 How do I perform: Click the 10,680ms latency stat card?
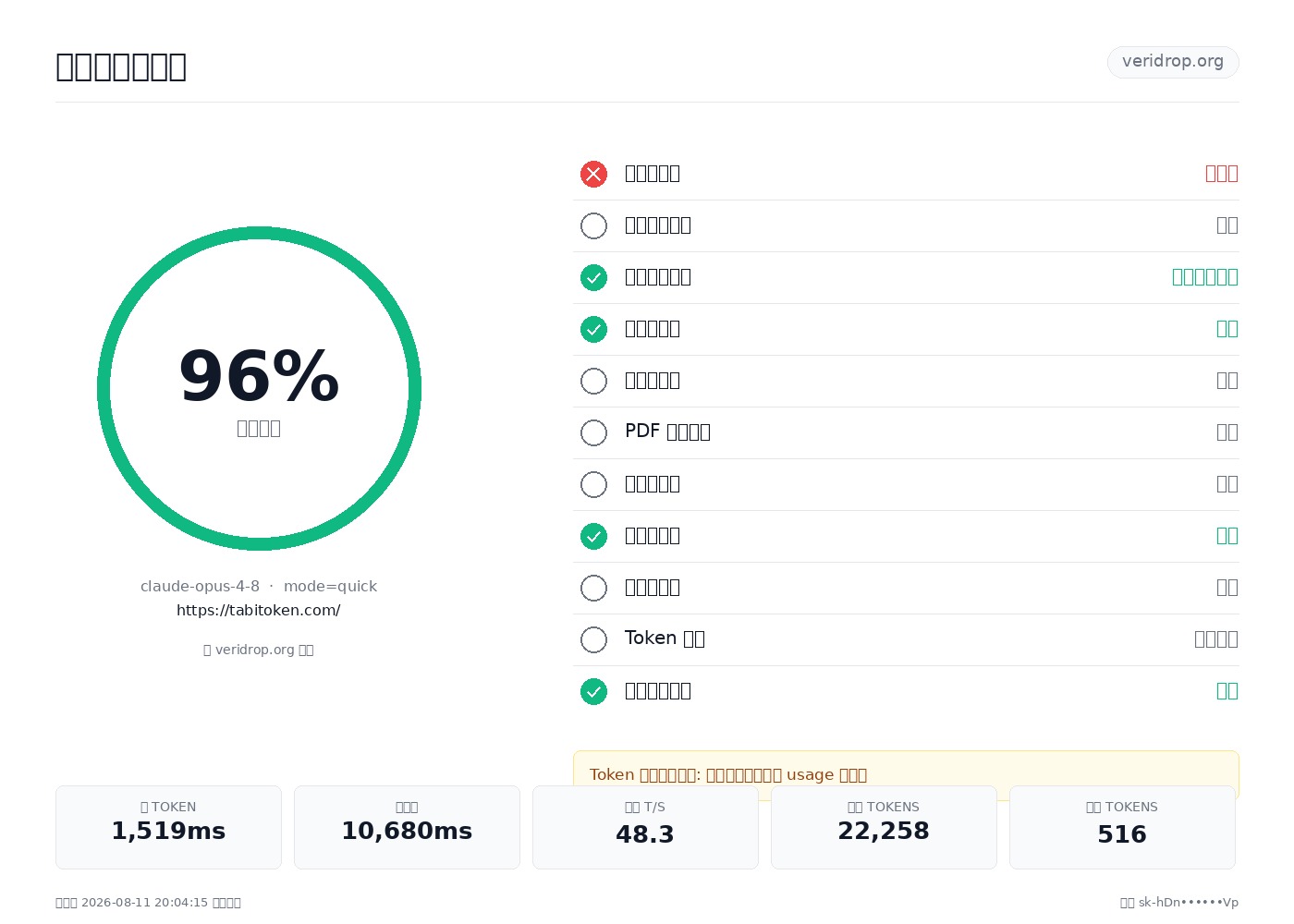(407, 827)
